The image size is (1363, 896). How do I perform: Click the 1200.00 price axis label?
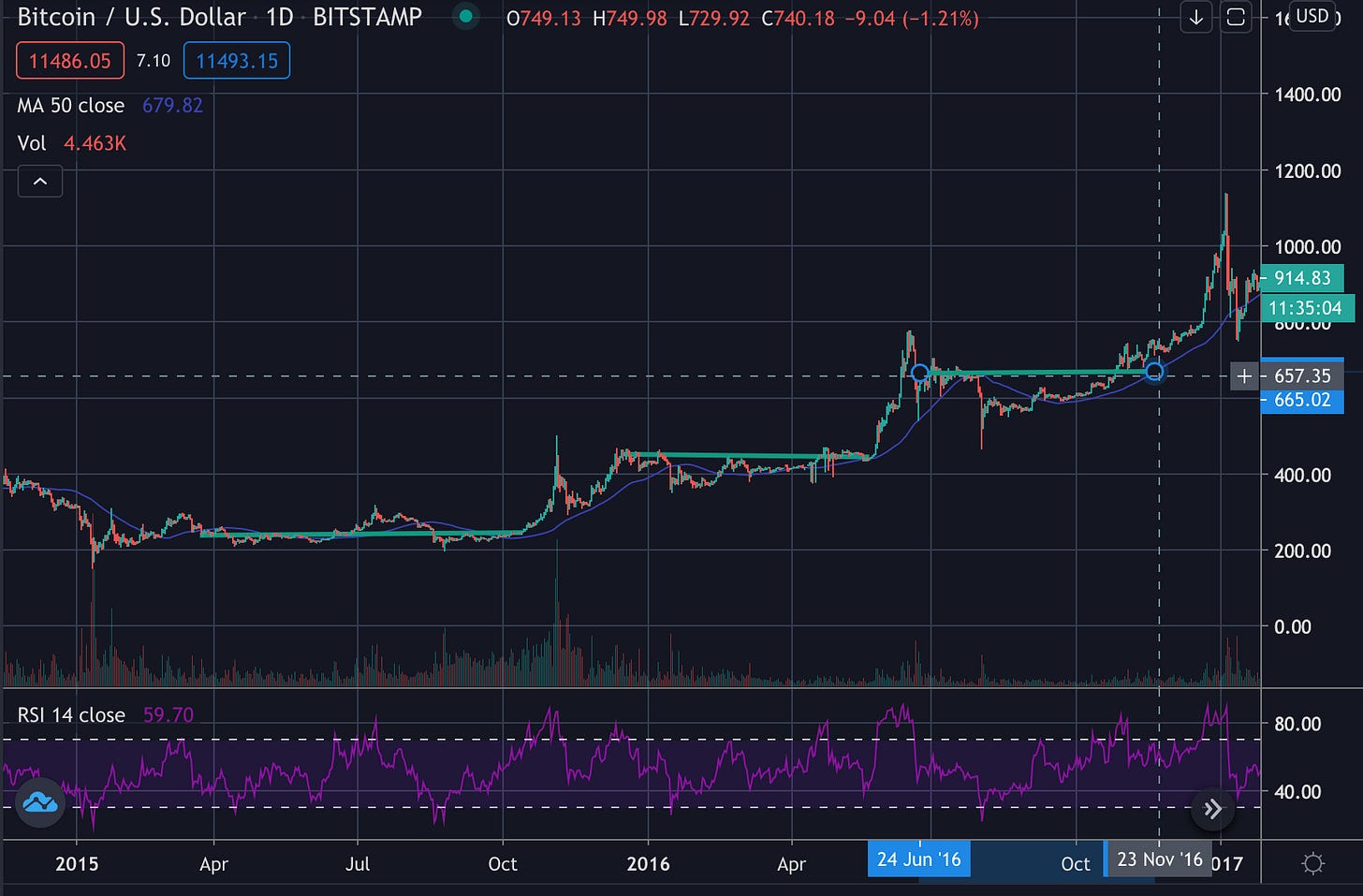1308,171
